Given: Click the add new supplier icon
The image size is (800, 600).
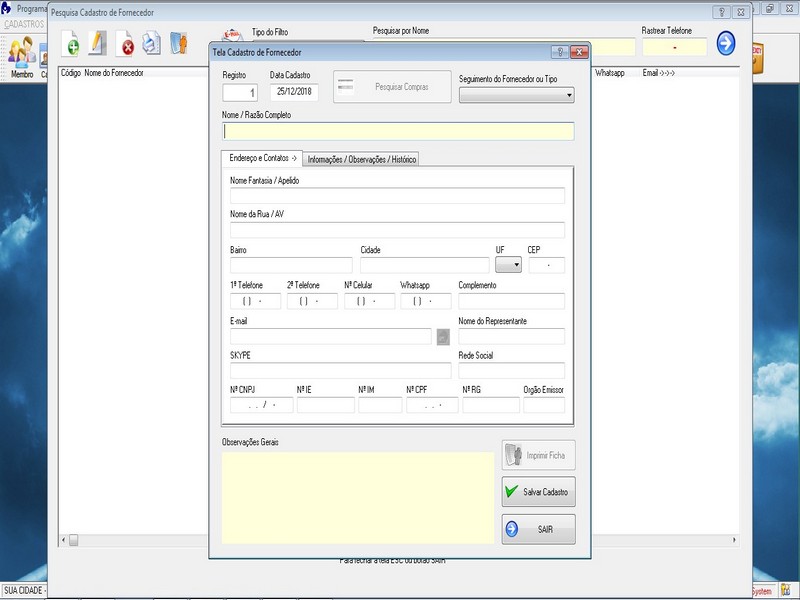Looking at the screenshot, I should click(71, 44).
